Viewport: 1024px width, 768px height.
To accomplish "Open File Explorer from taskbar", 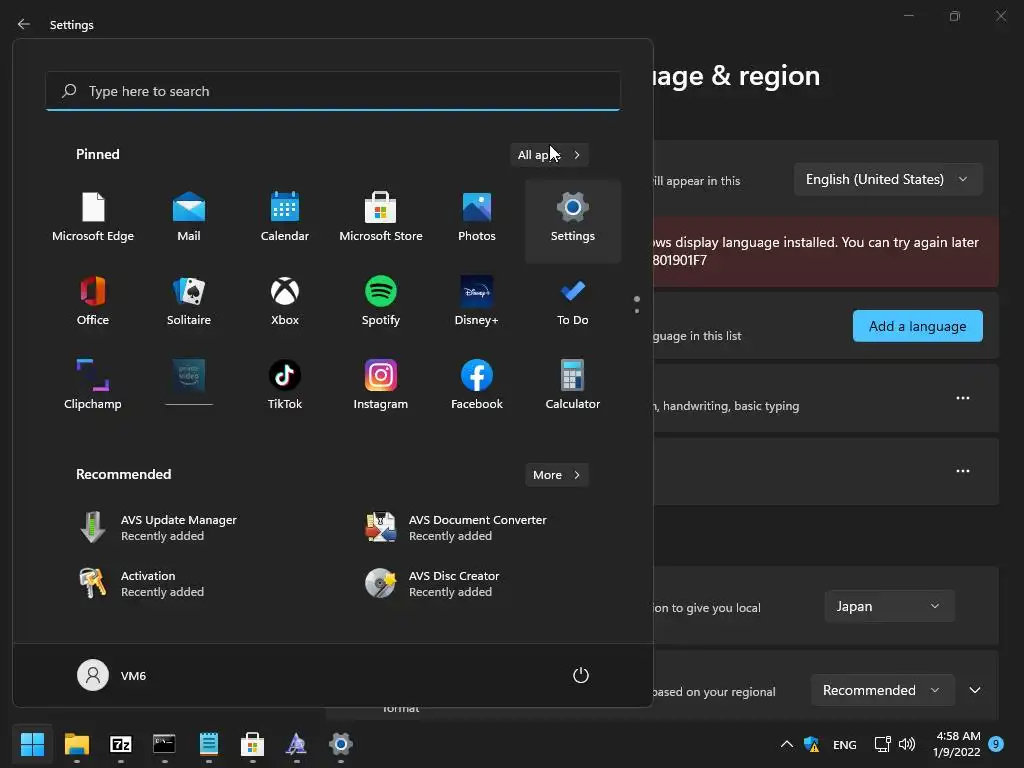I will coord(77,744).
